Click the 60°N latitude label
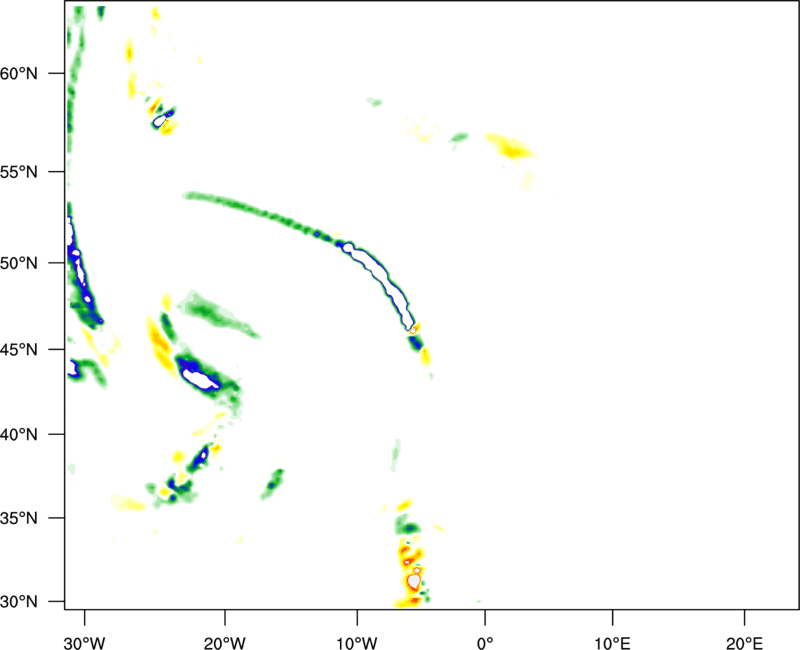800x650 pixels. coord(19,73)
